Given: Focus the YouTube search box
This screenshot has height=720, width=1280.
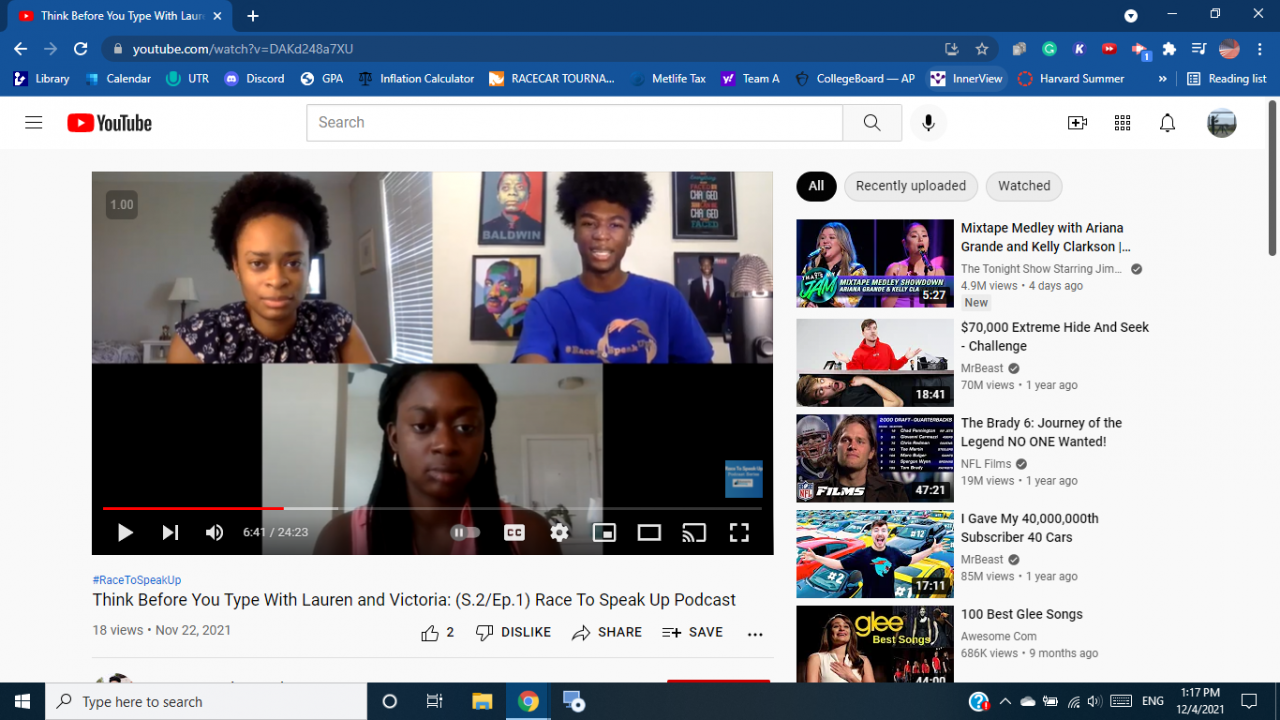Looking at the screenshot, I should pos(574,123).
